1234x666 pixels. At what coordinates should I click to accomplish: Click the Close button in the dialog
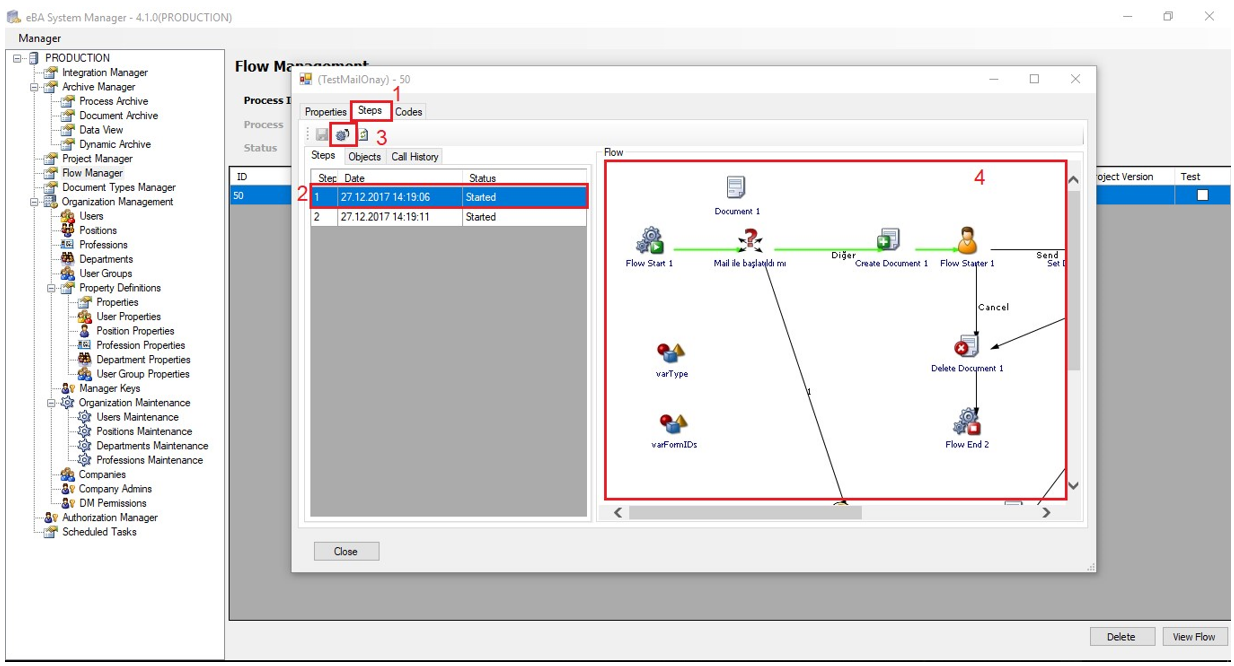click(346, 551)
